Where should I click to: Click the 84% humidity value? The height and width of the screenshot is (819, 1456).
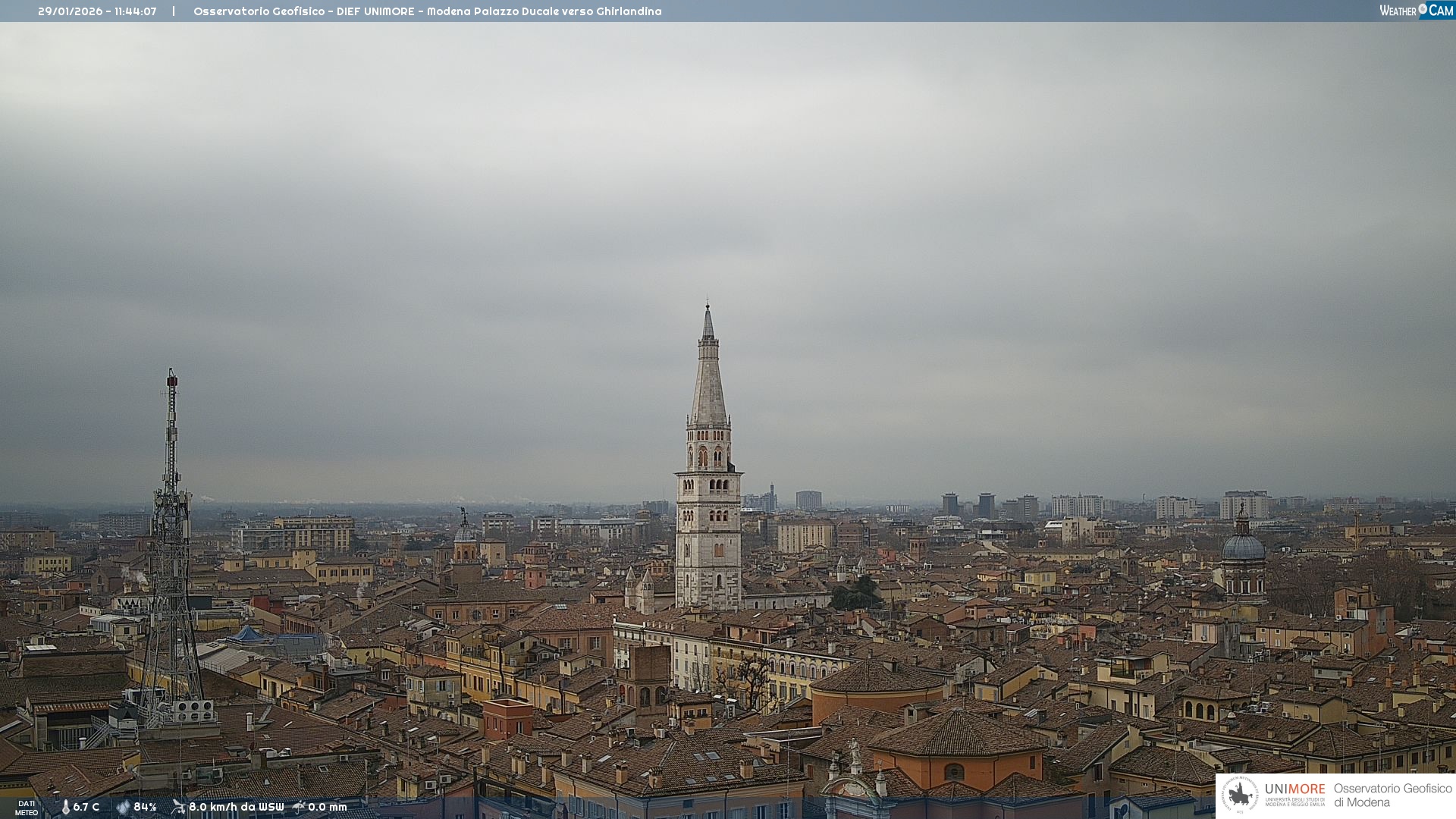pyautogui.click(x=145, y=807)
